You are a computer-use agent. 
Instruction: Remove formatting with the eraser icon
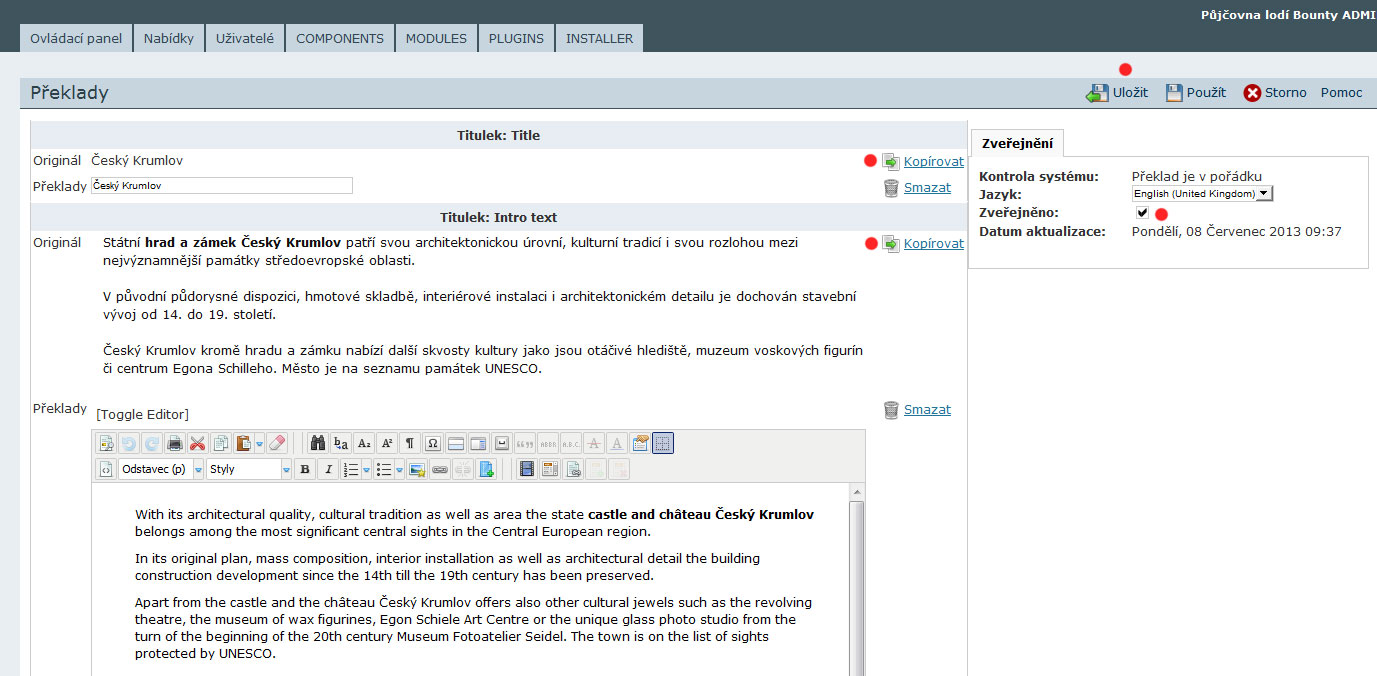(278, 443)
